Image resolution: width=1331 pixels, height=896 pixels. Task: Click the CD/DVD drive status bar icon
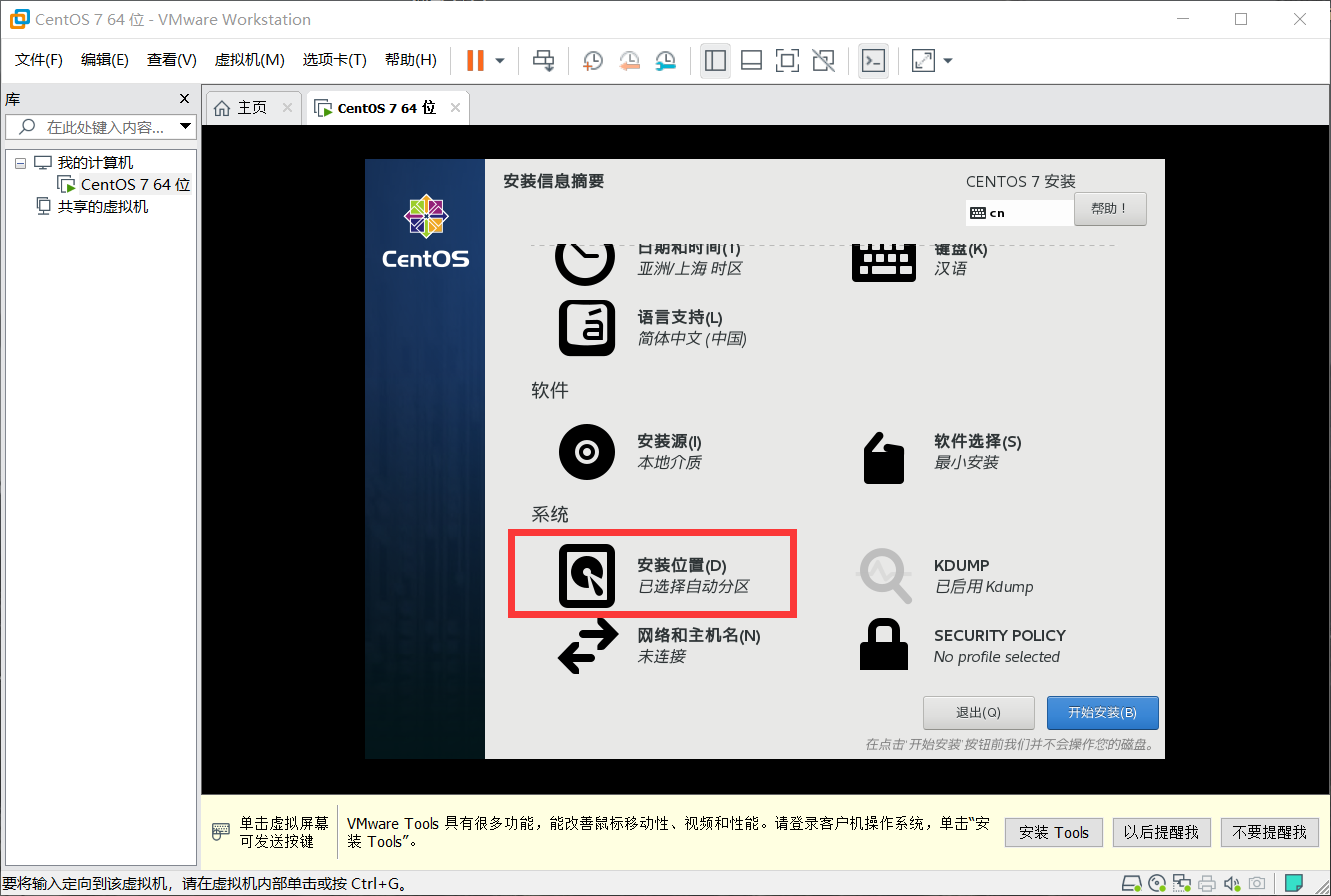(x=1157, y=884)
